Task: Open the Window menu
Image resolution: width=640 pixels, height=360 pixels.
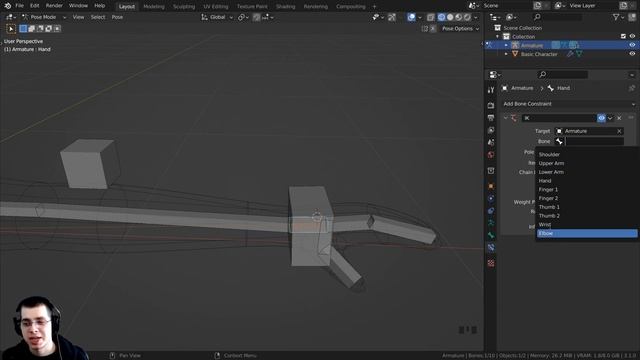Action: click(78, 6)
